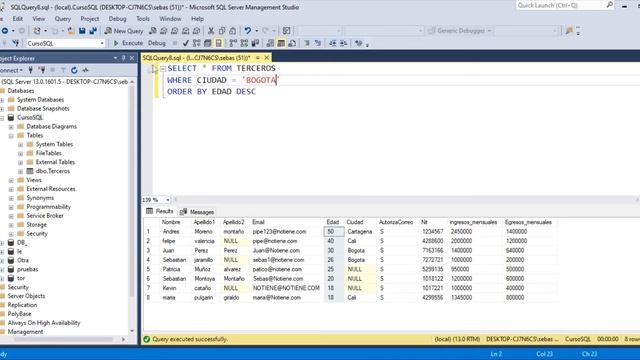640x360 pixels.
Task: Select Results to File icon
Action: 292,43
